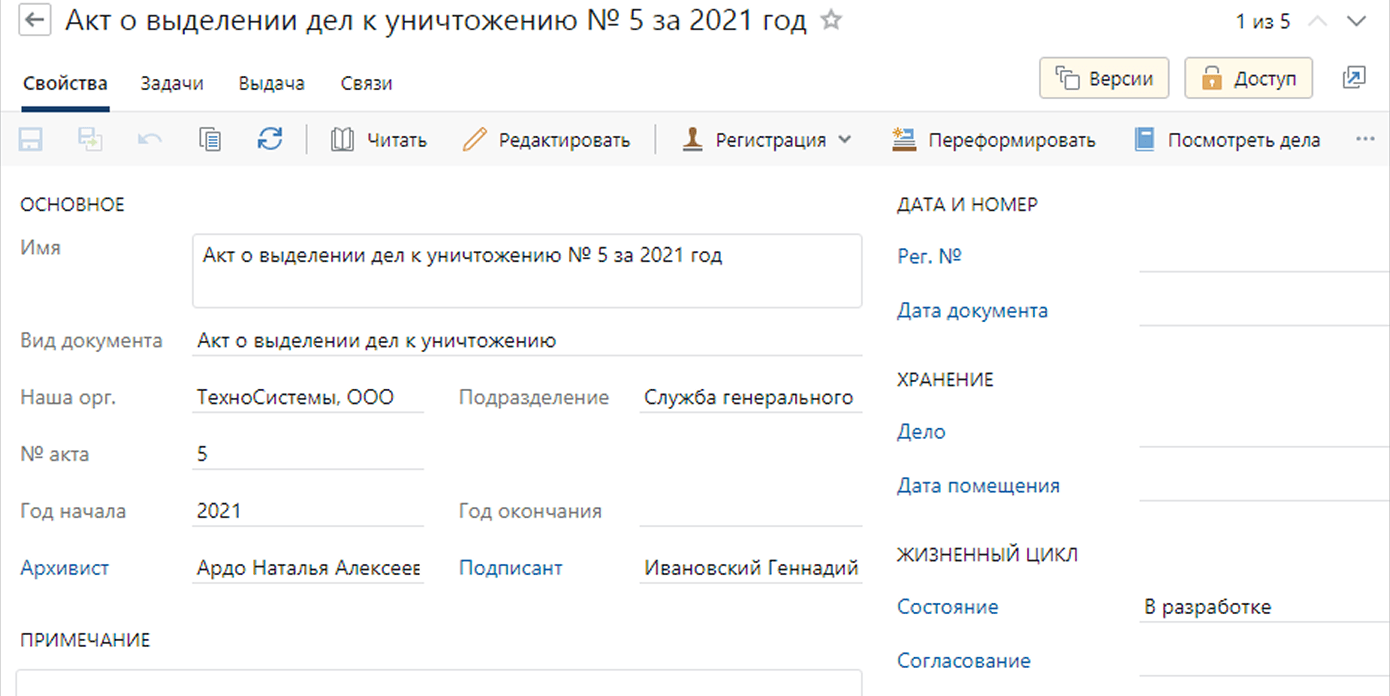Open card in new window icon
The height and width of the screenshot is (696, 1390).
(x=1354, y=78)
